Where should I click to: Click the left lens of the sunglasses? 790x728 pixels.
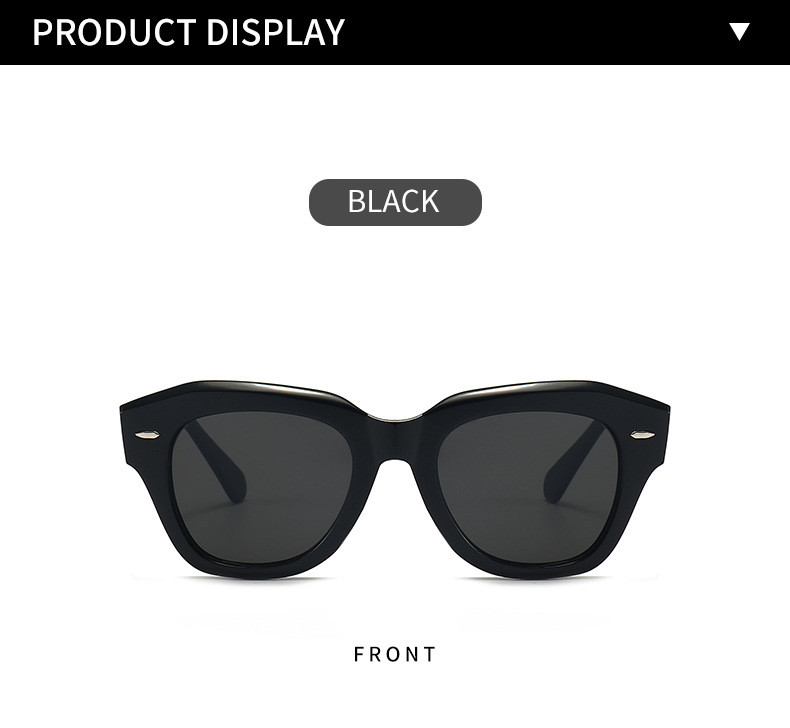click(272, 489)
